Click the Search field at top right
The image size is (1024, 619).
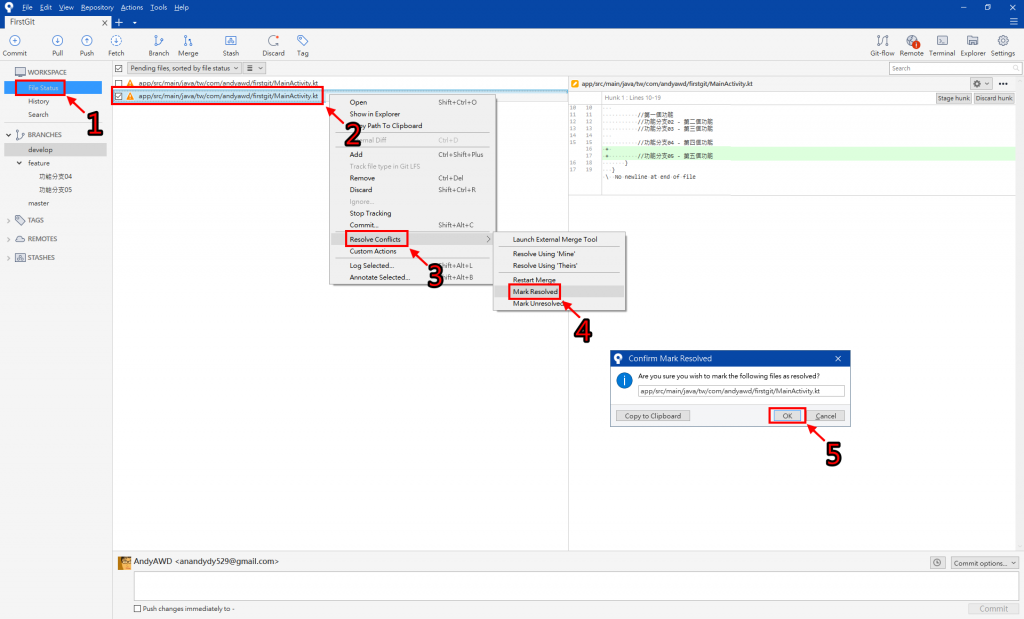pos(954,68)
